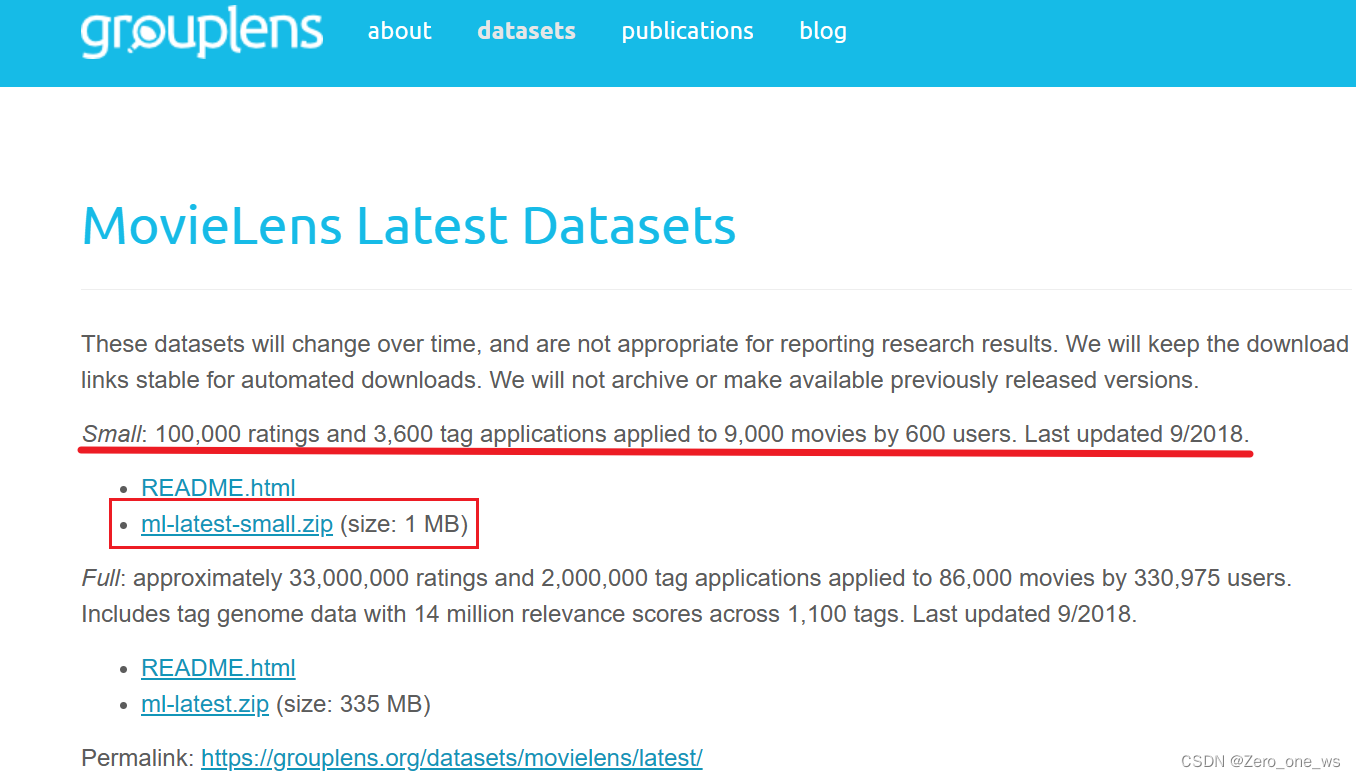Open README.html under the Full dataset
The image size is (1356, 779).
[x=218, y=668]
